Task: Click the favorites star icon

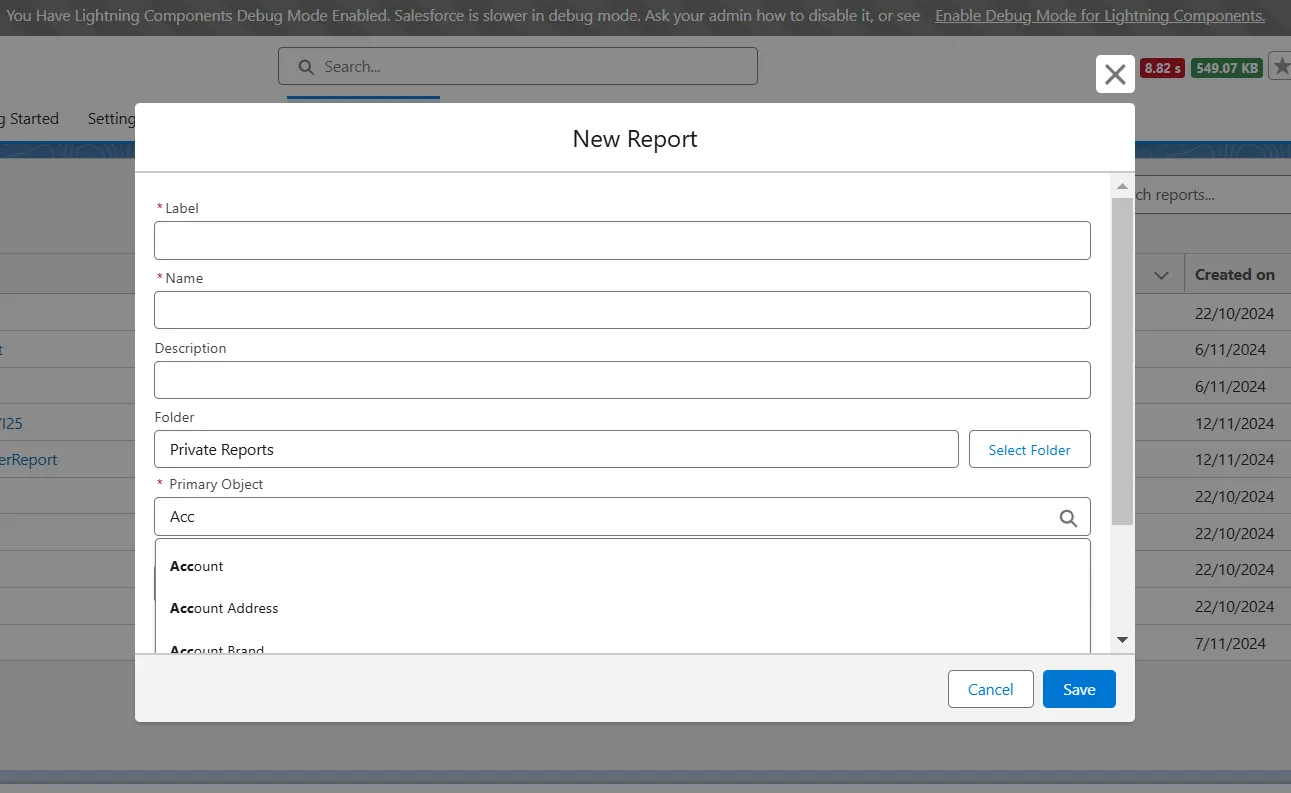Action: pos(1281,67)
